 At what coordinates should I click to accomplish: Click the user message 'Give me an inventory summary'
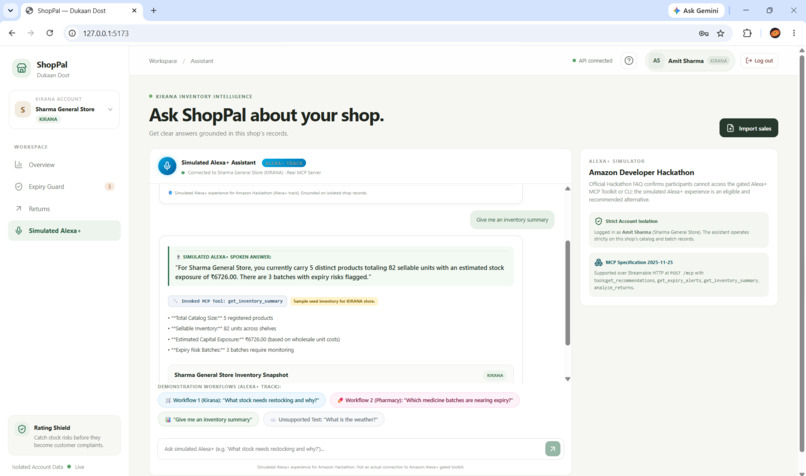click(512, 219)
